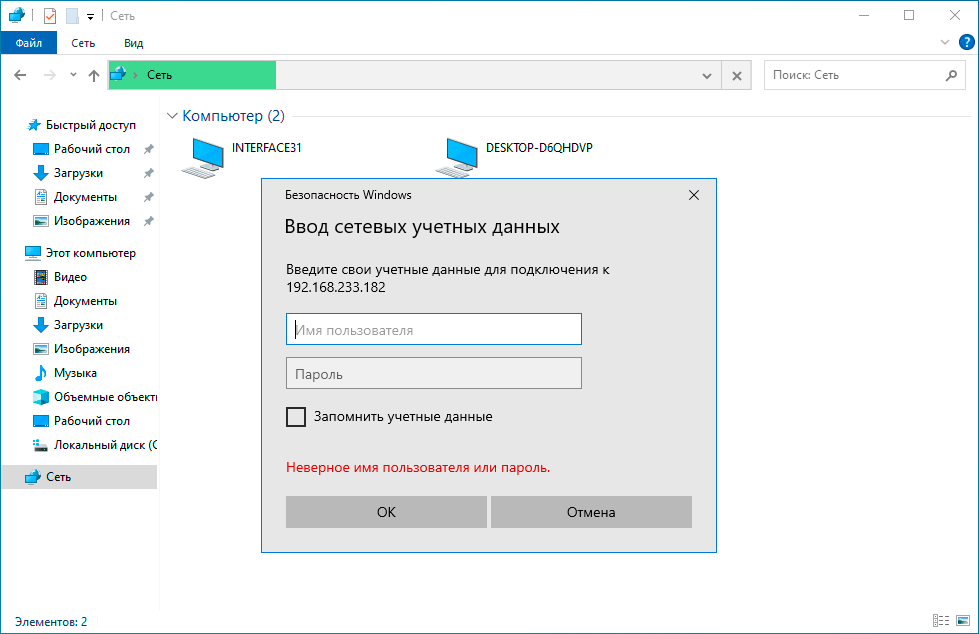Select Сеть in the navigation pane
This screenshot has width=979, height=634.
pyautogui.click(x=79, y=477)
